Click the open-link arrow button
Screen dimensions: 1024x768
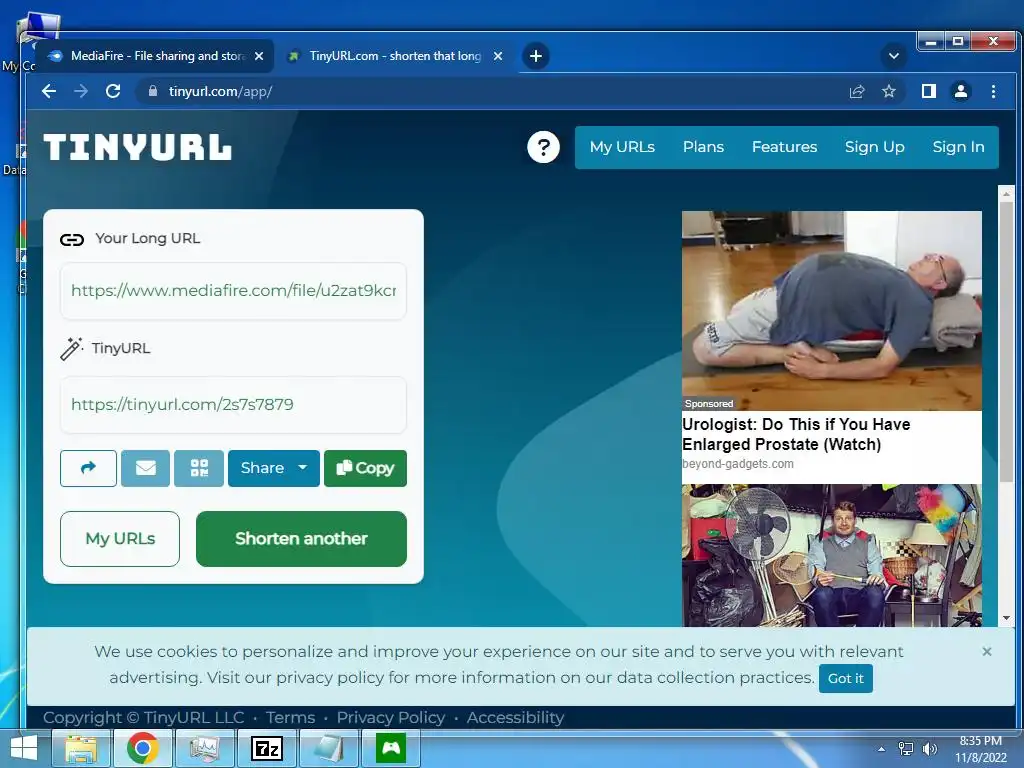tap(88, 468)
